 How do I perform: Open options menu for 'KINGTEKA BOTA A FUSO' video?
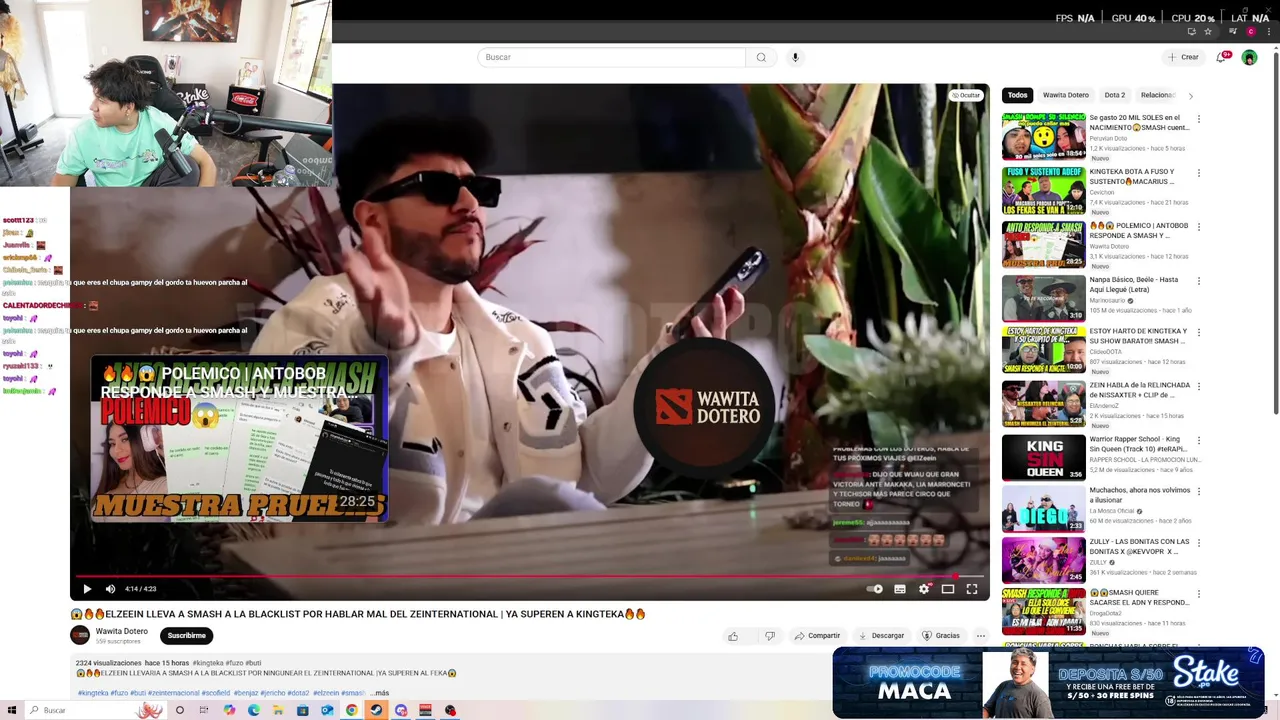(1198, 173)
